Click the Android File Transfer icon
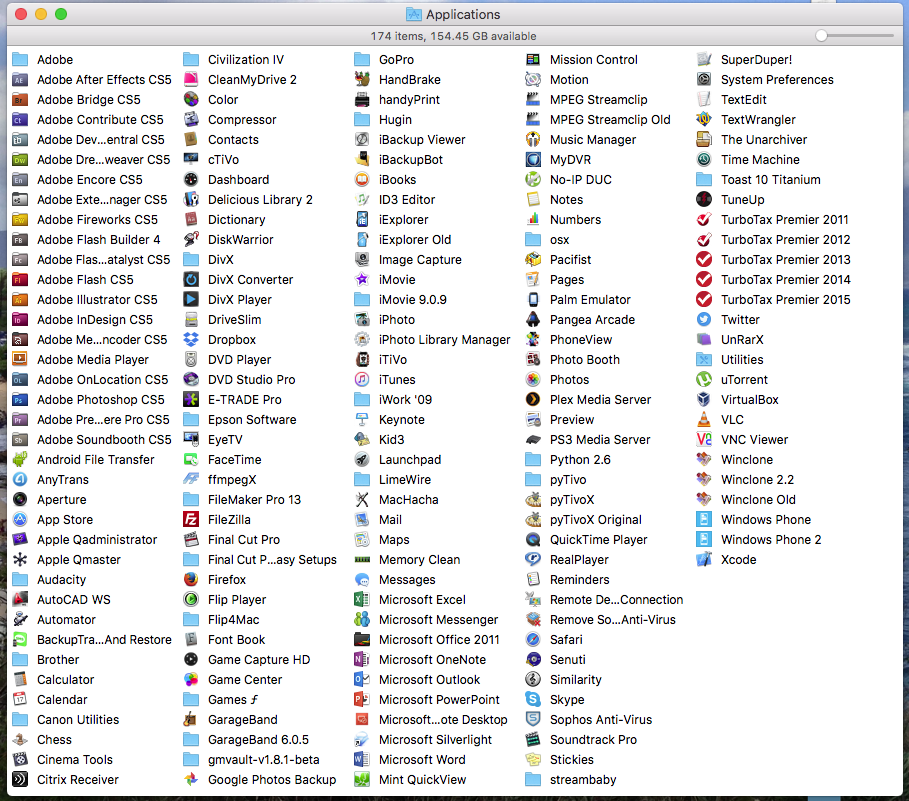The height and width of the screenshot is (801, 909). pos(20,460)
